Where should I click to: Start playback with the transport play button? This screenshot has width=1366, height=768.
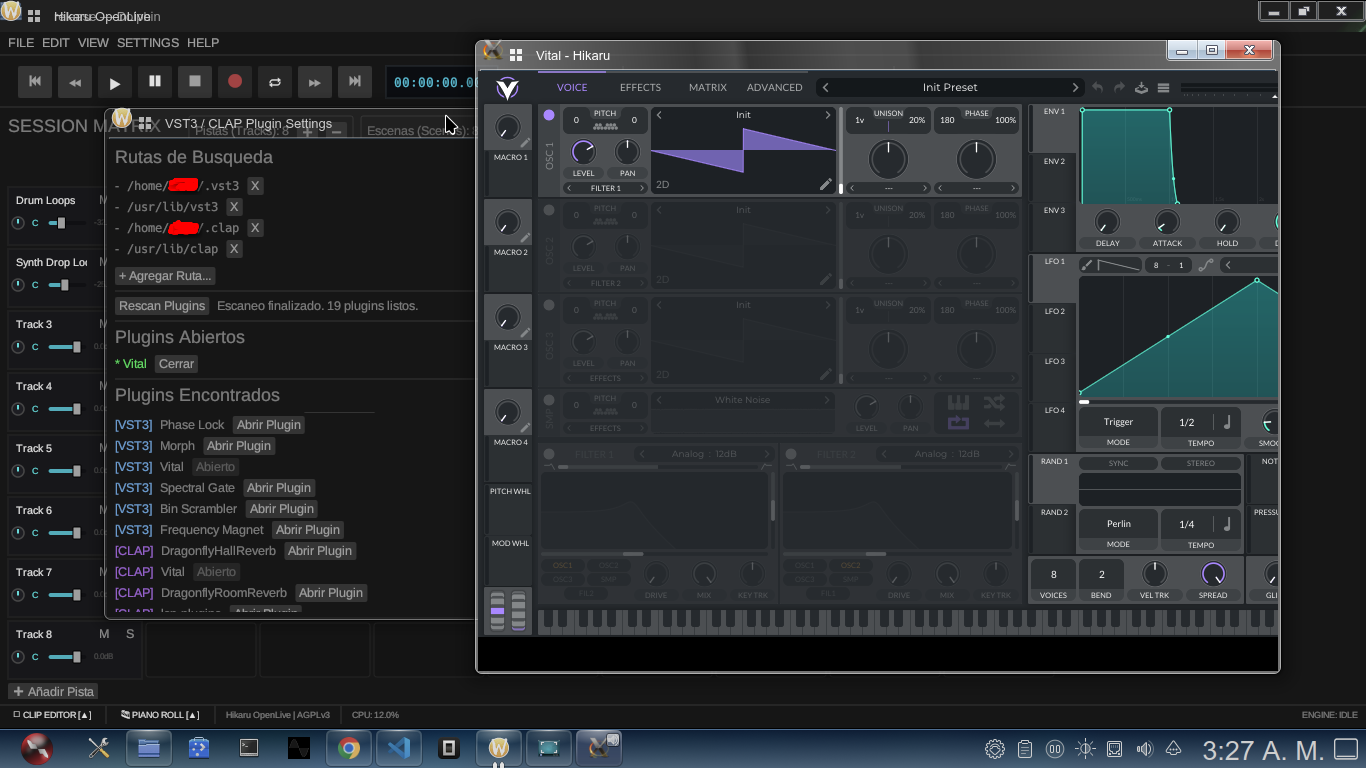[x=115, y=82]
